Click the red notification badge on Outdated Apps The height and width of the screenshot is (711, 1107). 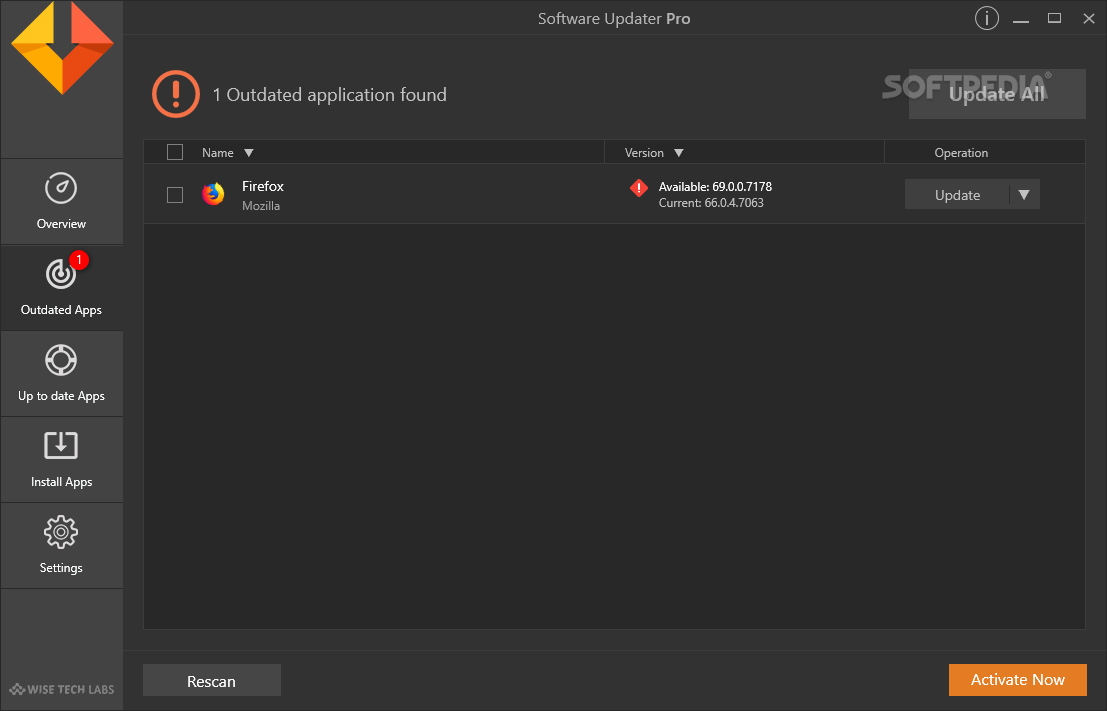[x=79, y=260]
